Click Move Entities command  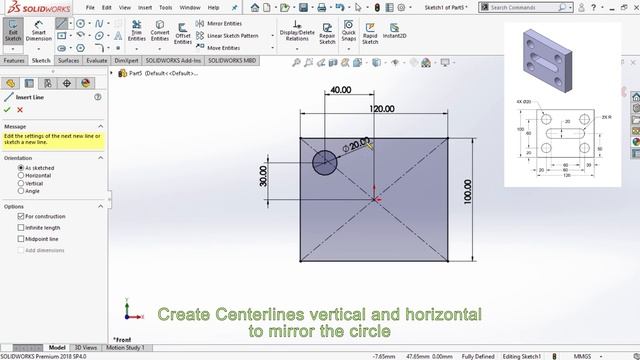[218, 48]
